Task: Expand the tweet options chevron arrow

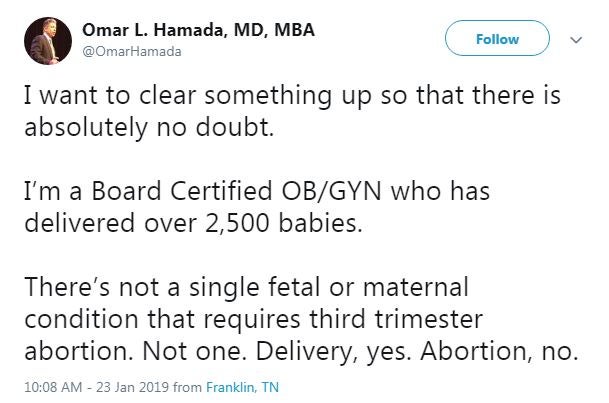Action: (x=574, y=39)
